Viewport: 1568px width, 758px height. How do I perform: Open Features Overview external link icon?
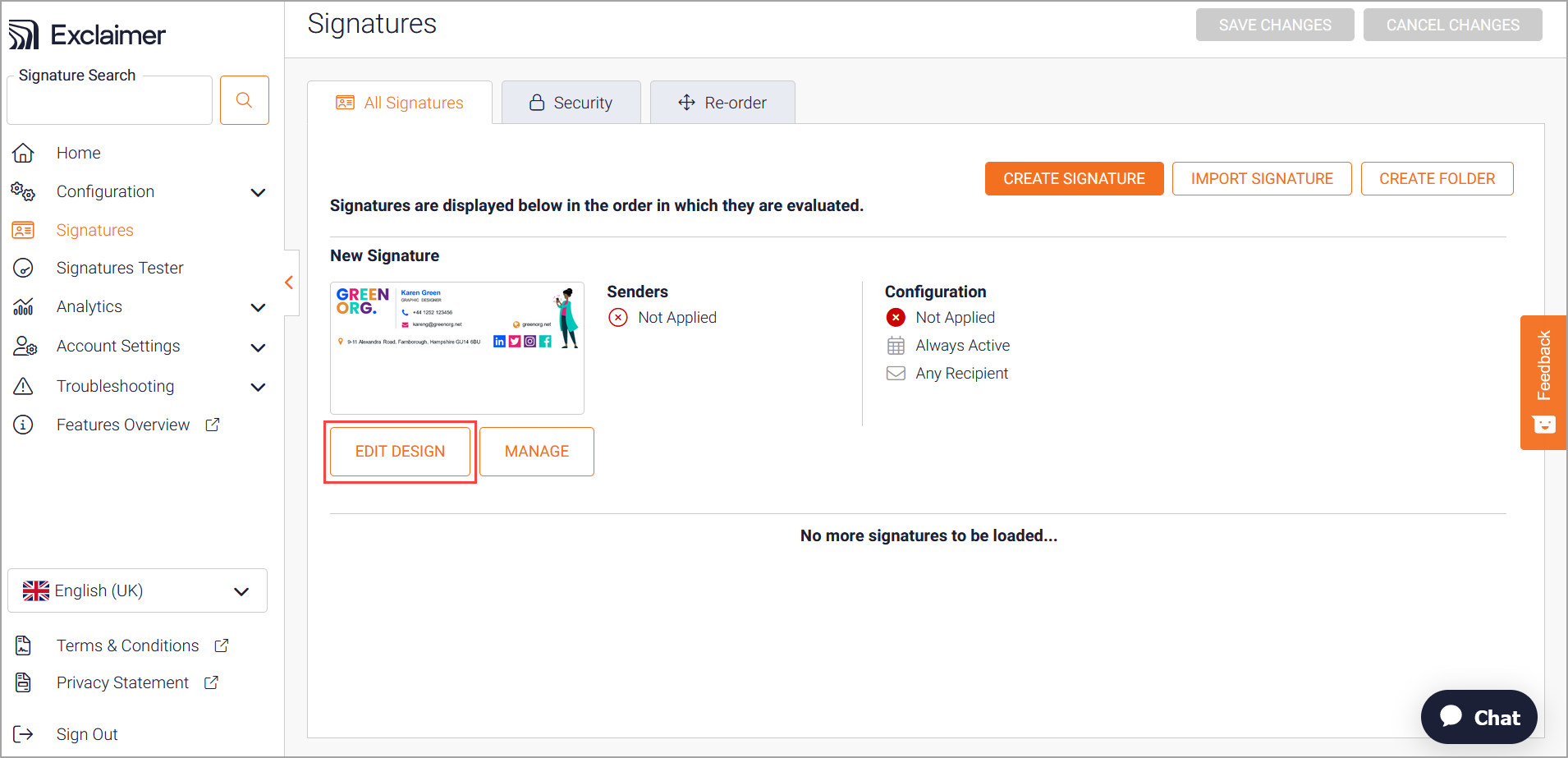(x=213, y=425)
